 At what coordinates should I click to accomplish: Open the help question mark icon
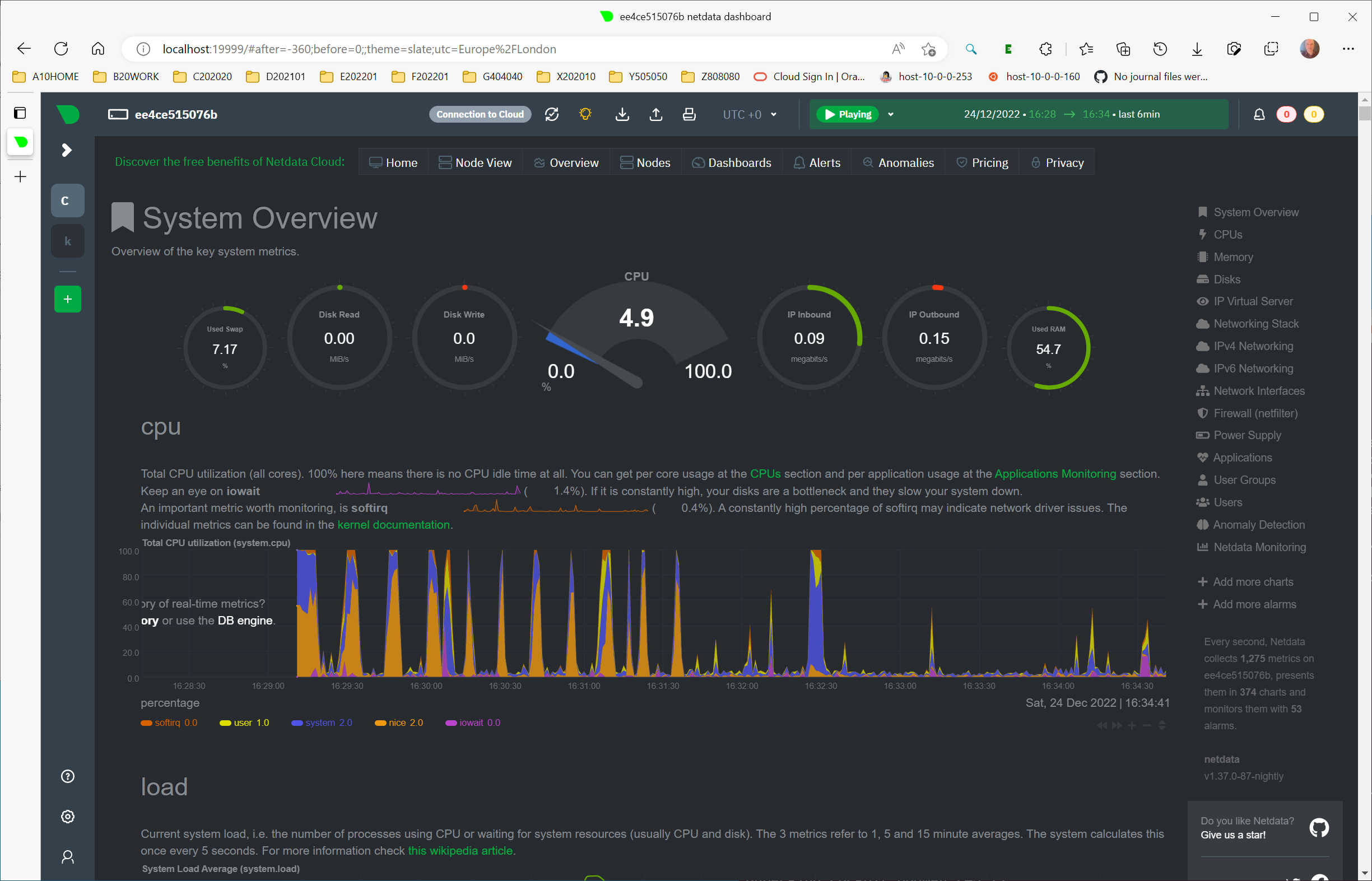(68, 776)
